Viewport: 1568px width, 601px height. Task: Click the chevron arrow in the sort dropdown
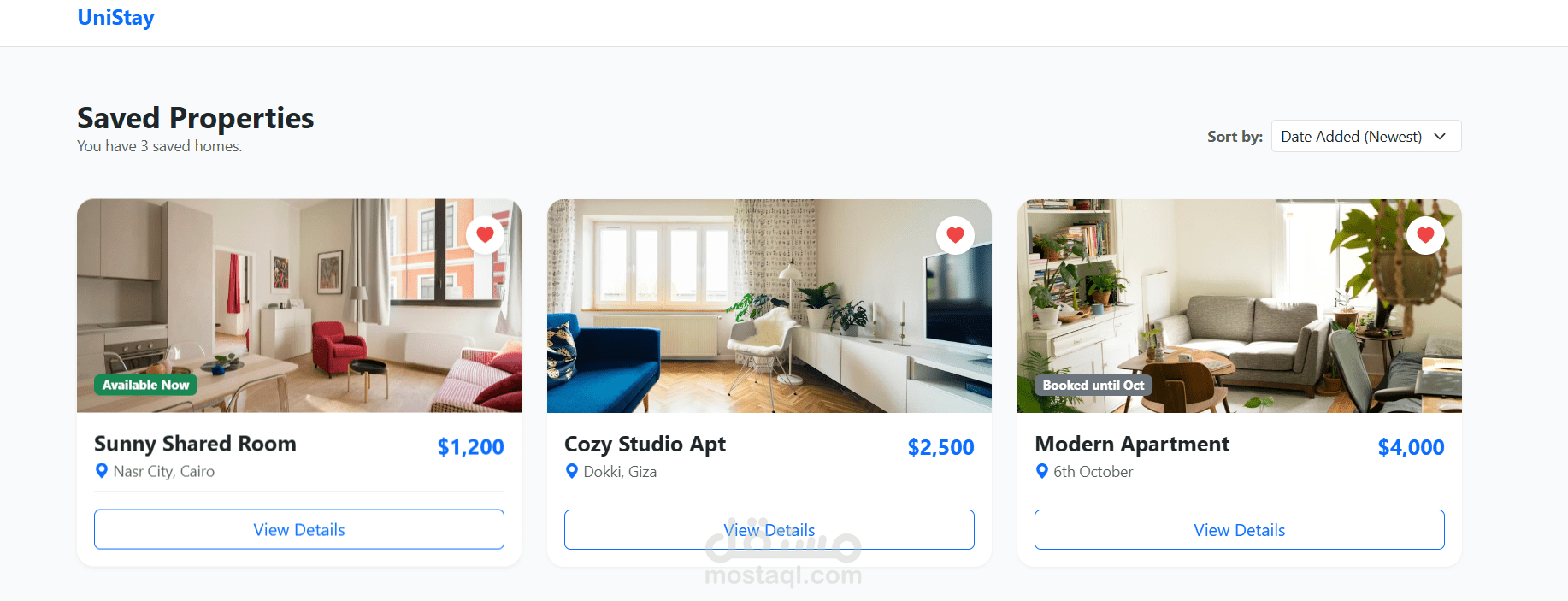[1440, 137]
